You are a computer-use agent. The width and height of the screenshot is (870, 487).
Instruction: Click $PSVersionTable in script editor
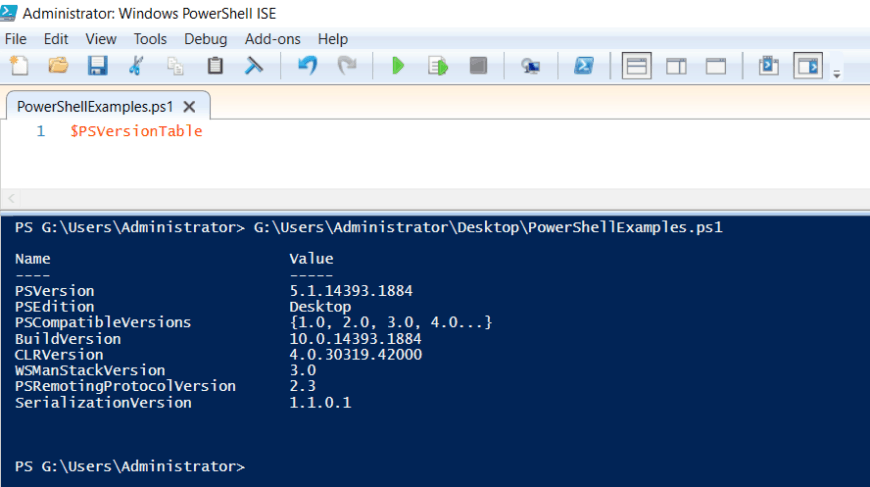pos(136,131)
